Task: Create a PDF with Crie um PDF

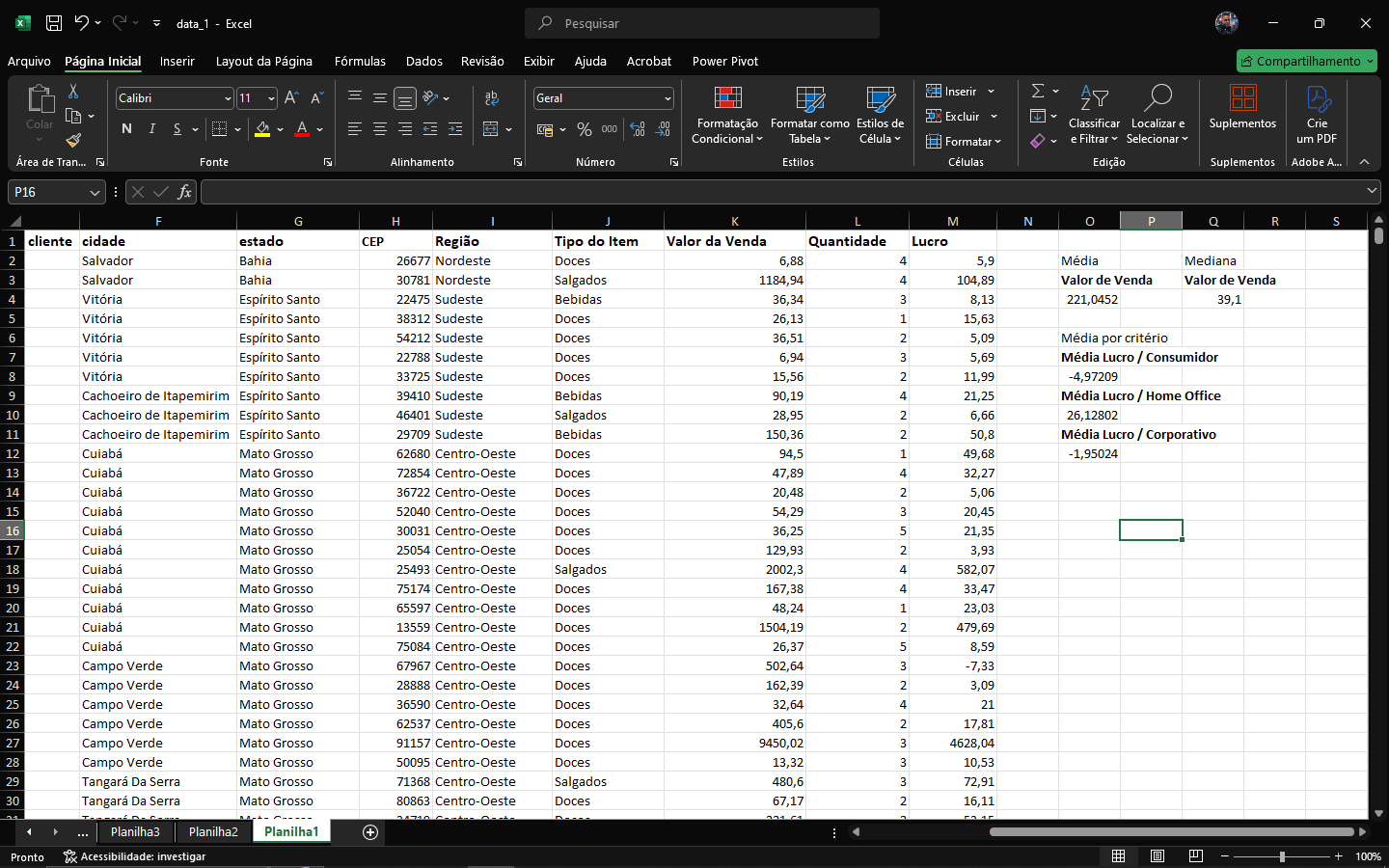Action: [1317, 114]
